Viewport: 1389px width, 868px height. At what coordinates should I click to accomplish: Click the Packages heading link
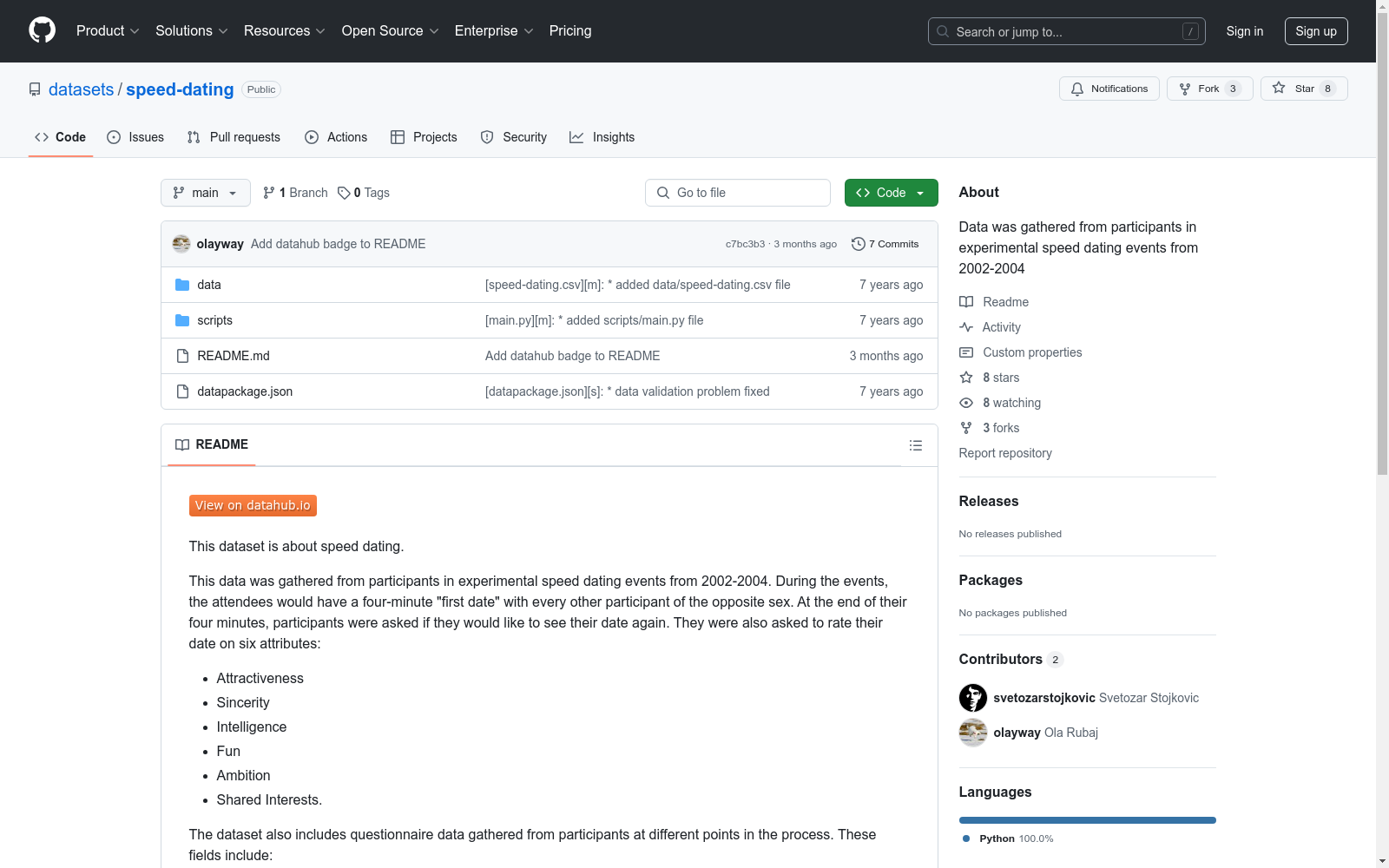click(991, 581)
